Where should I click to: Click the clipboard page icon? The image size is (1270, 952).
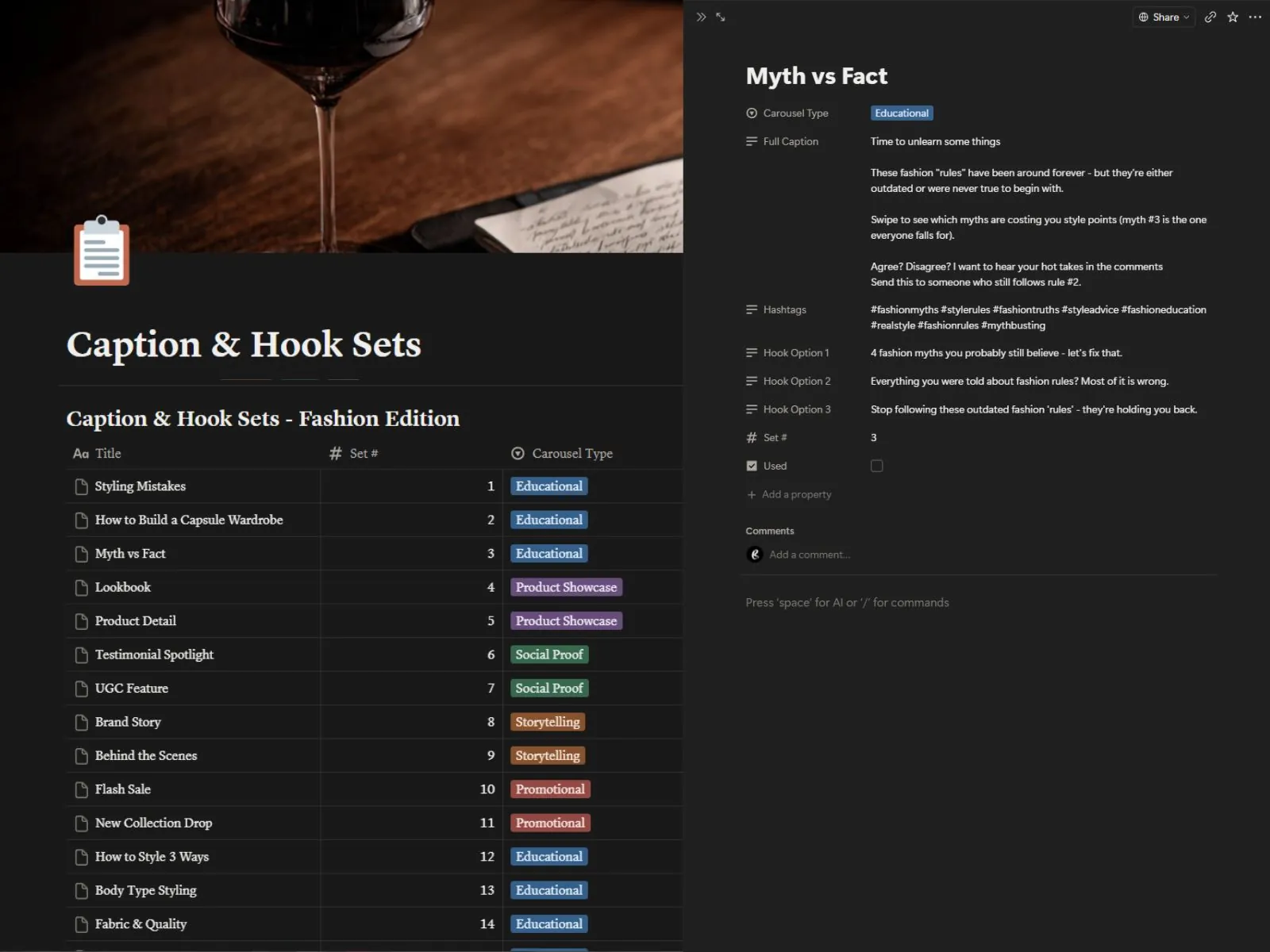[102, 250]
